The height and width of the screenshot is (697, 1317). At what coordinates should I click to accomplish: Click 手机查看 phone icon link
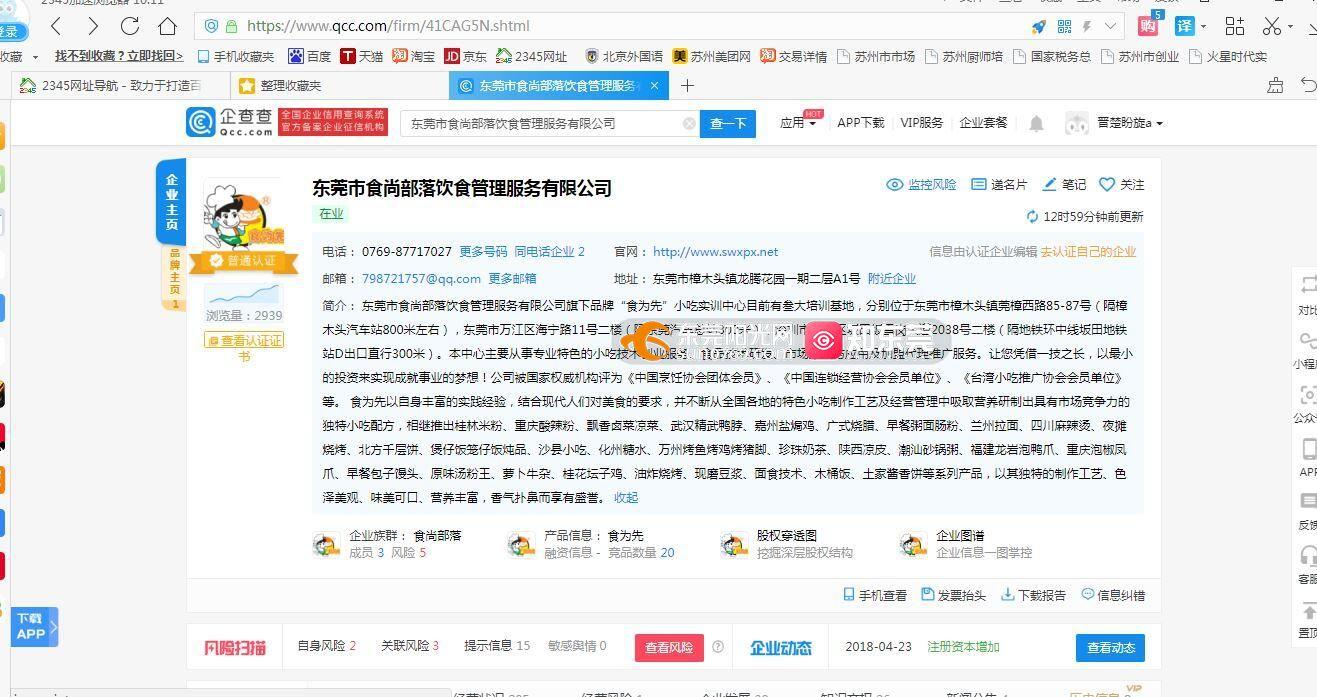point(875,595)
